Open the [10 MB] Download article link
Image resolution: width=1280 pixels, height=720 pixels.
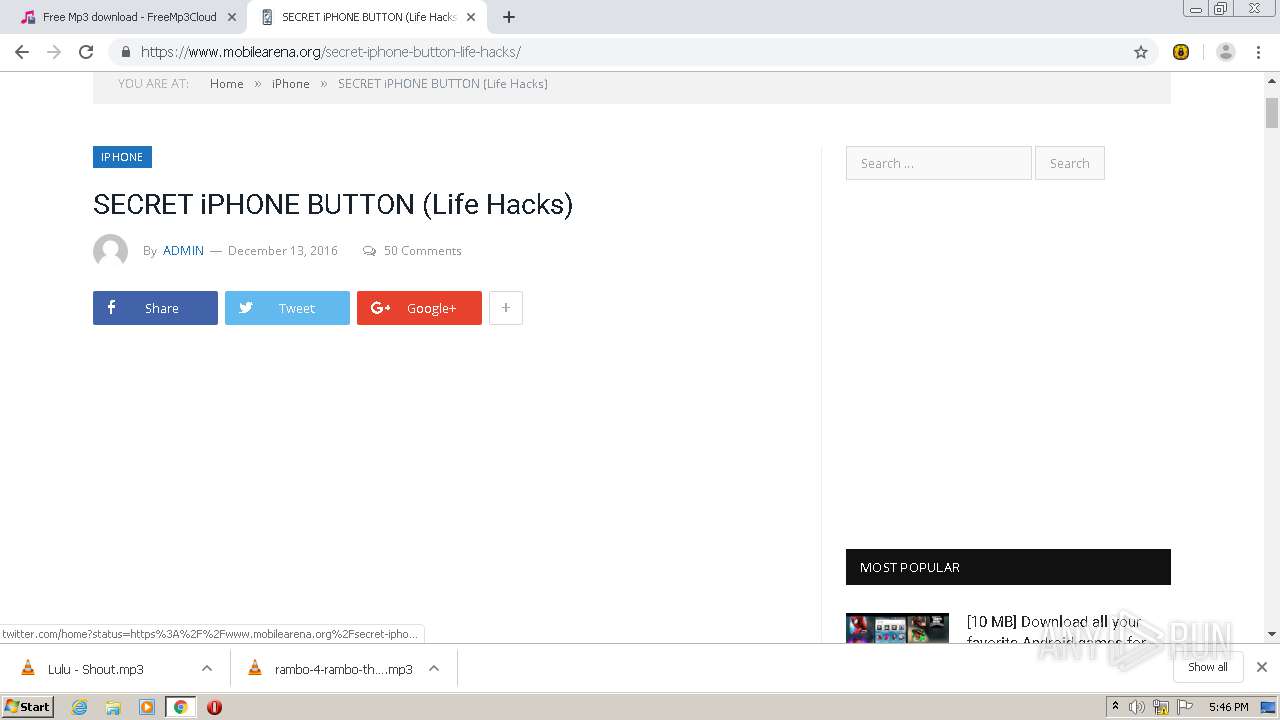1056,629
